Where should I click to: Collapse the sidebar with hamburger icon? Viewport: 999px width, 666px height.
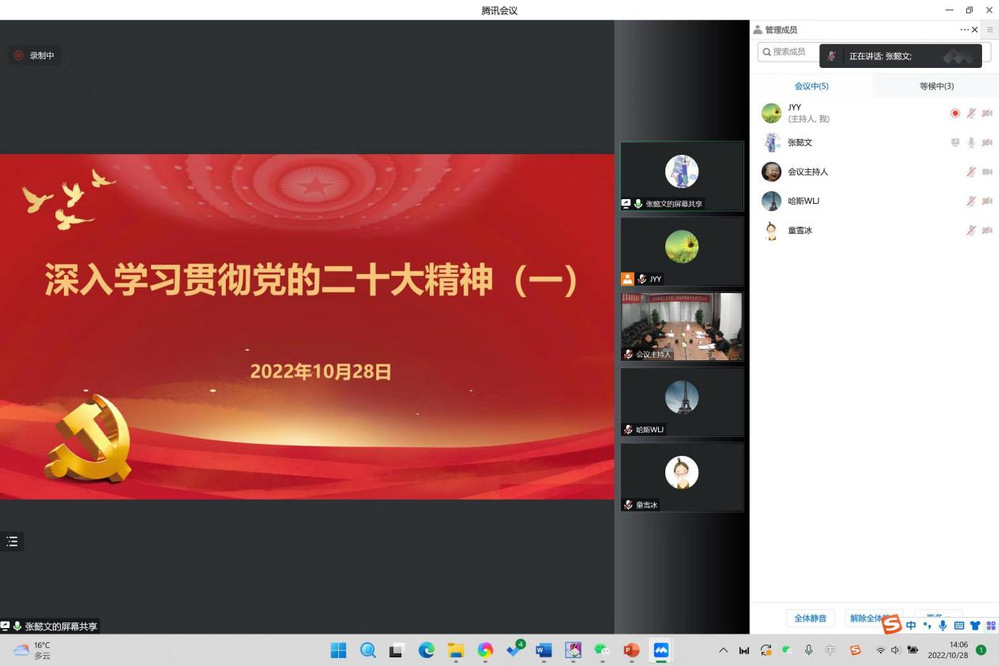[990, 29]
